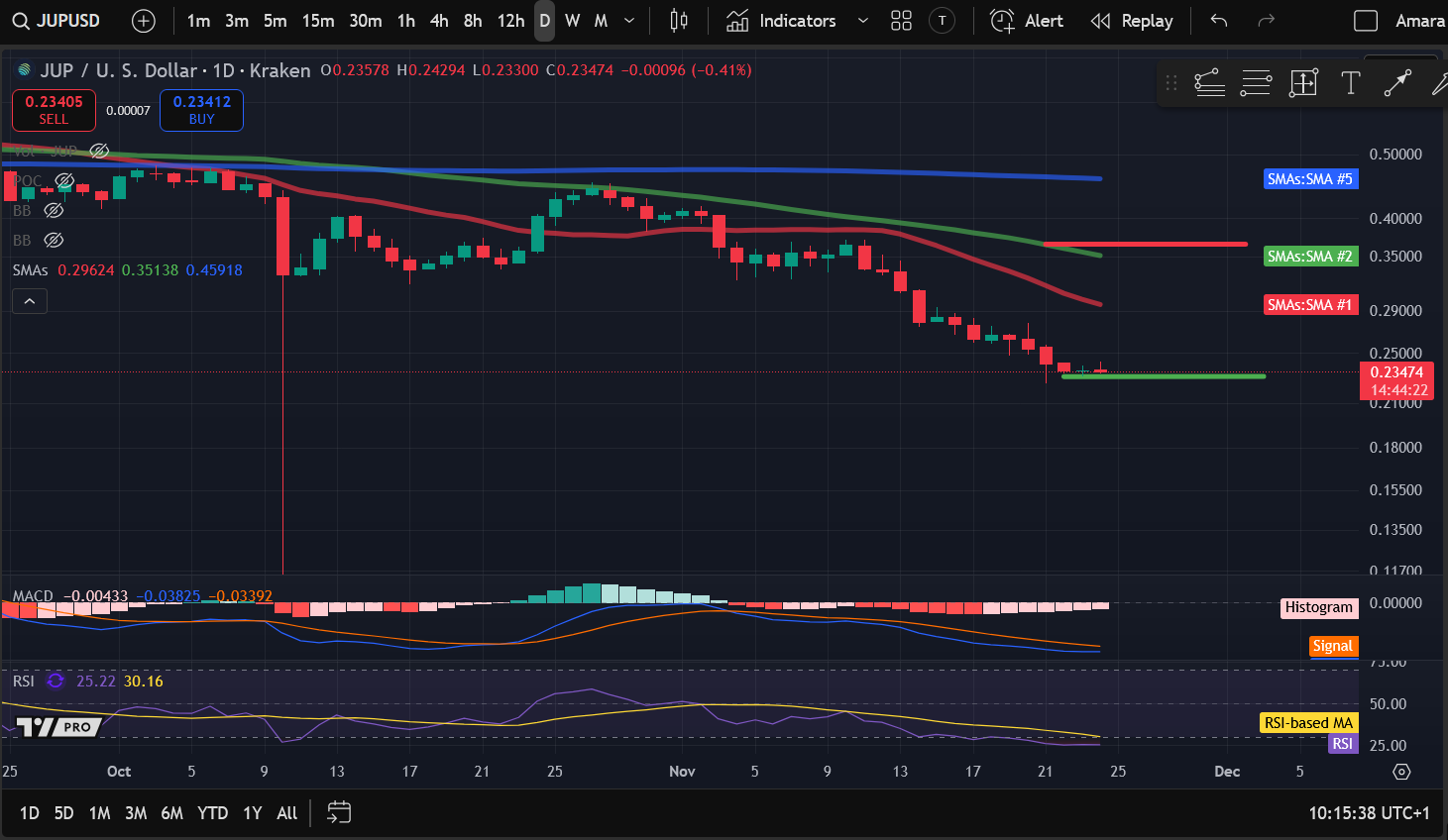The height and width of the screenshot is (840, 1448).
Task: Click the Alert button
Action: coord(1027,21)
